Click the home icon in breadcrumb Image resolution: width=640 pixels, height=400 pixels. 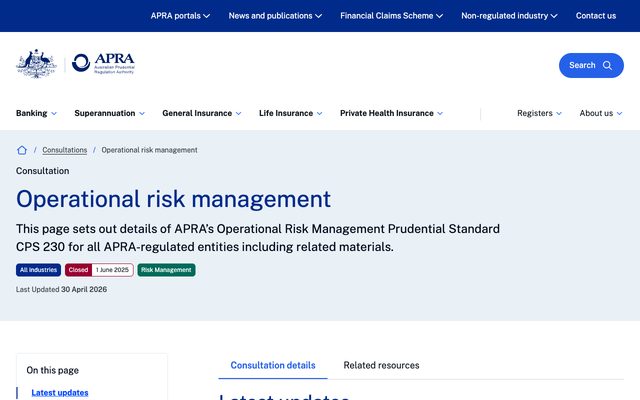click(x=22, y=150)
